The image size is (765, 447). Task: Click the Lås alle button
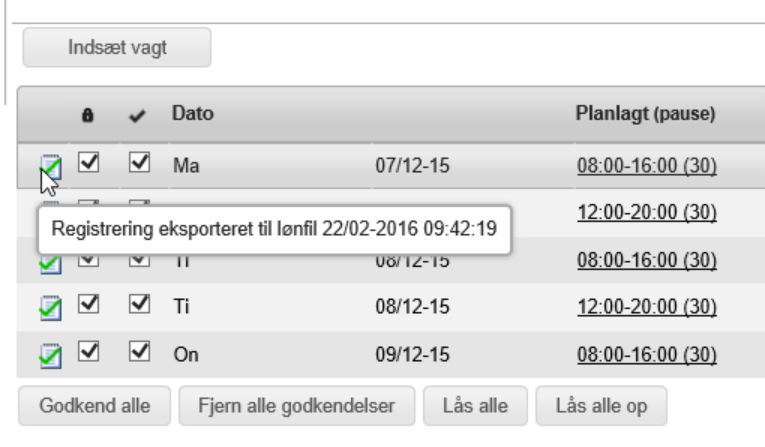474,407
